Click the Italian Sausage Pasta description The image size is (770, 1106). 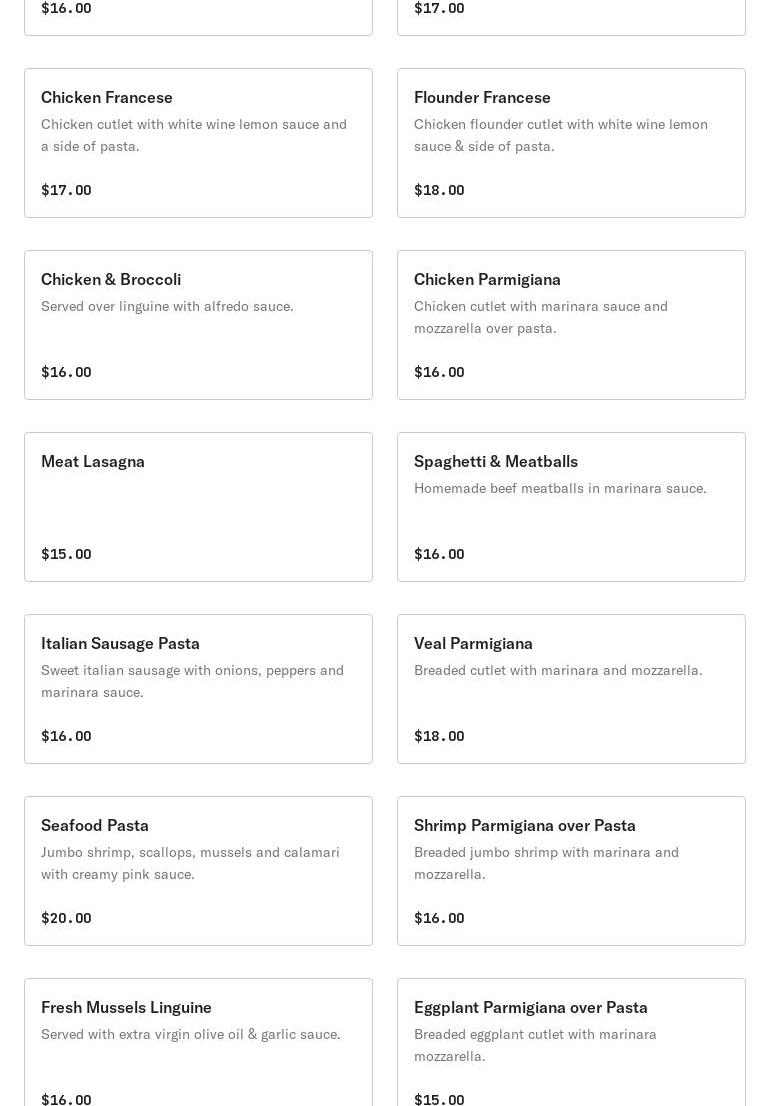192,681
